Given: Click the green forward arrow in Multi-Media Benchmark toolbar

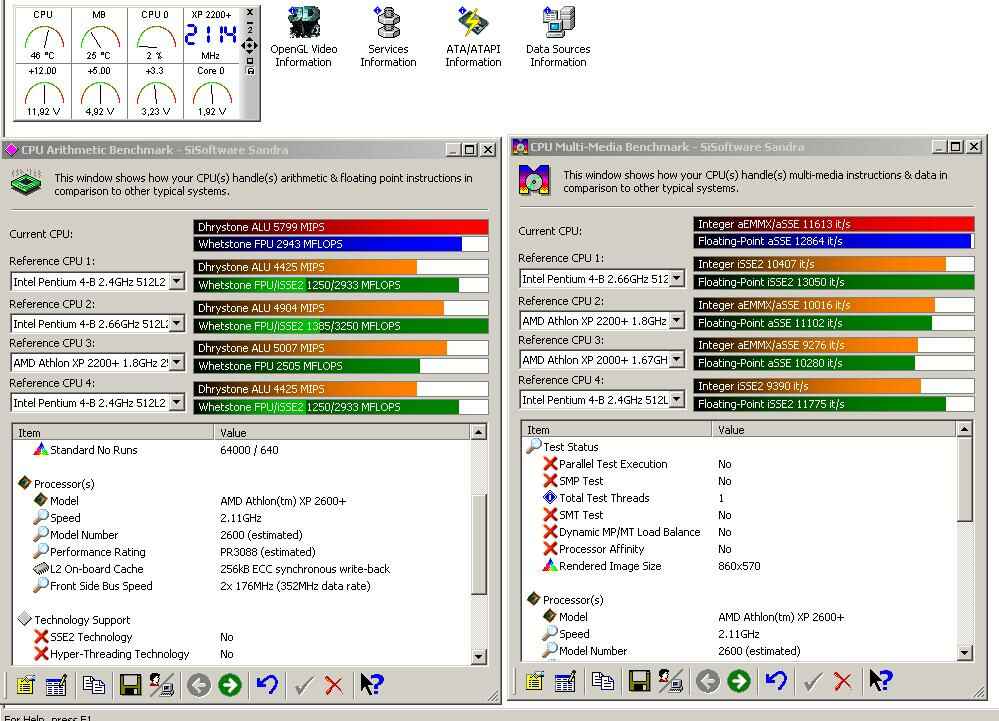Looking at the screenshot, I should coord(739,682).
